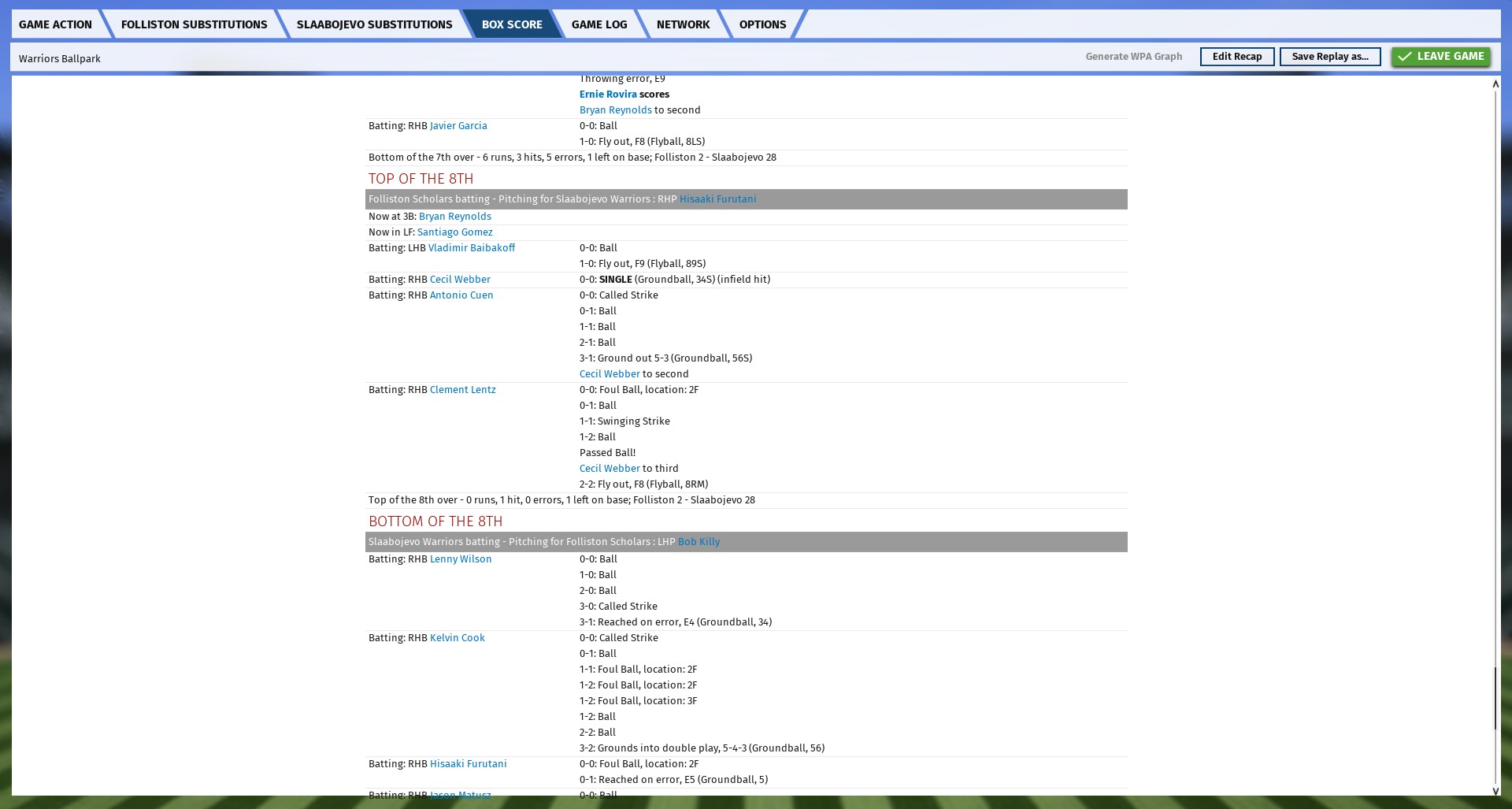This screenshot has height=809, width=1512.
Task: Go to the Options tab
Action: tap(762, 24)
